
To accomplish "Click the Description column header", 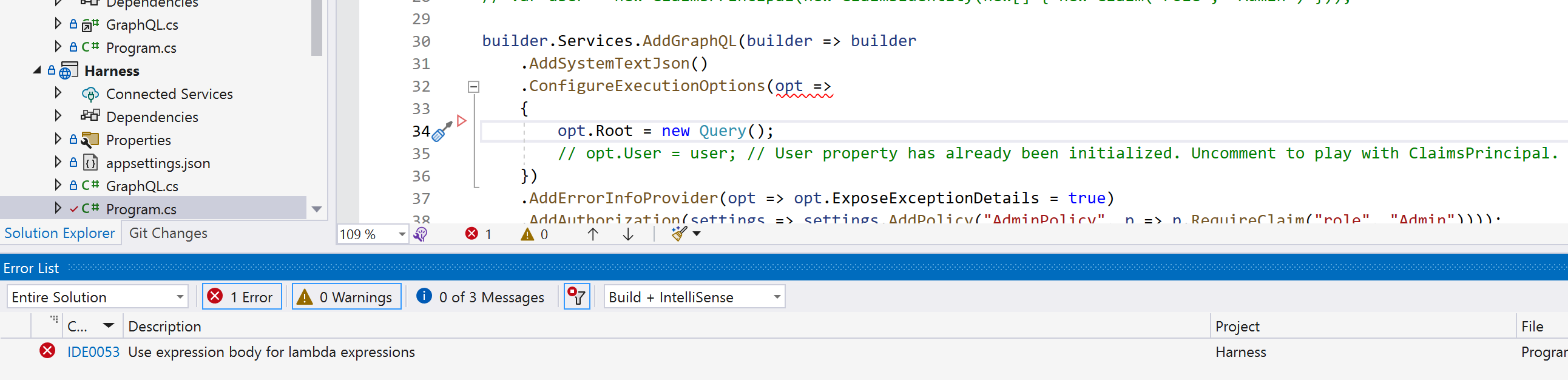I will [x=164, y=327].
